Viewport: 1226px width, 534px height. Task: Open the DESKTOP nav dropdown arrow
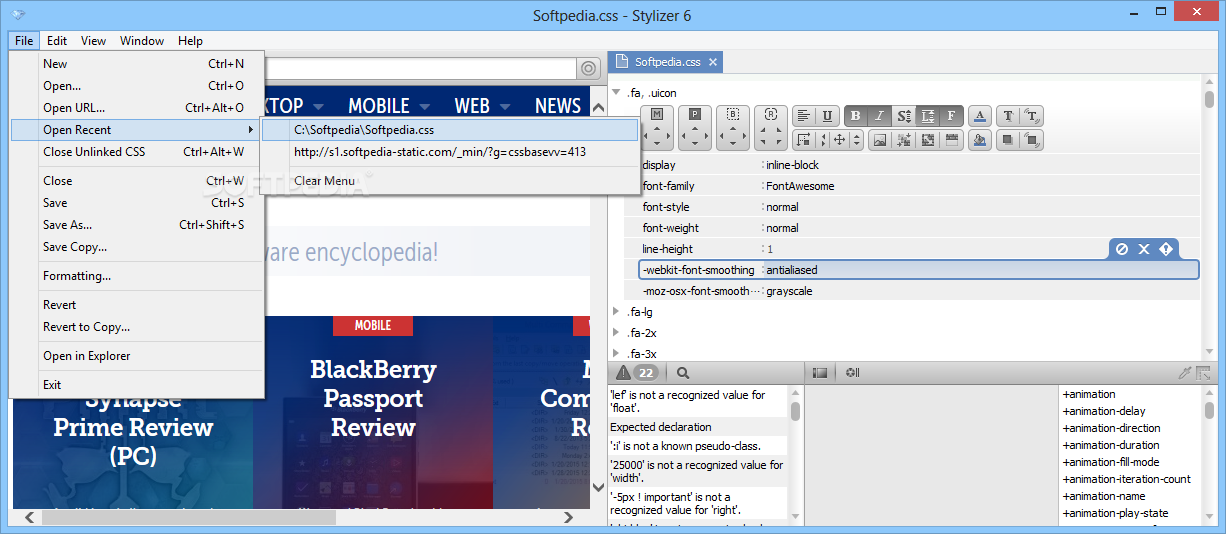coord(318,106)
